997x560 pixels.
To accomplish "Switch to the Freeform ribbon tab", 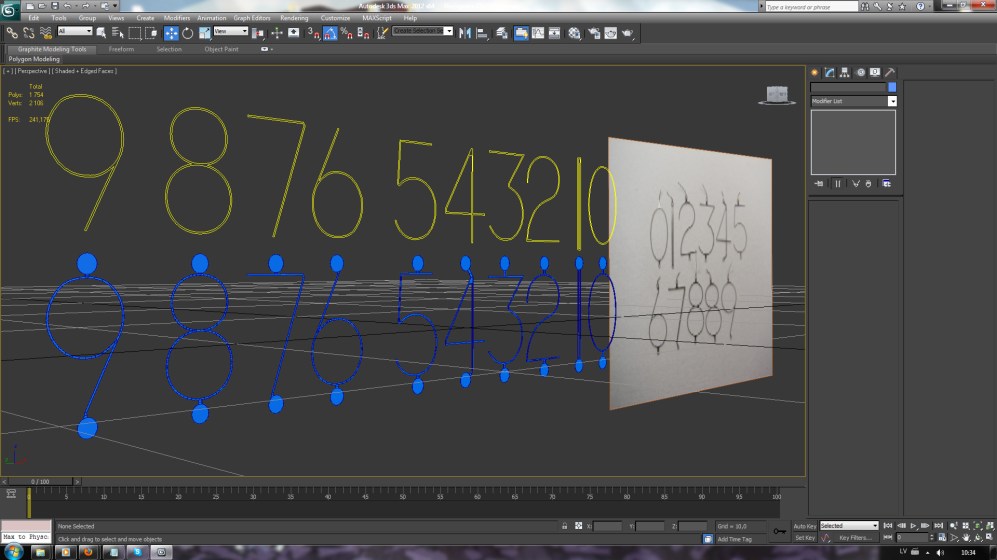I will [x=121, y=49].
